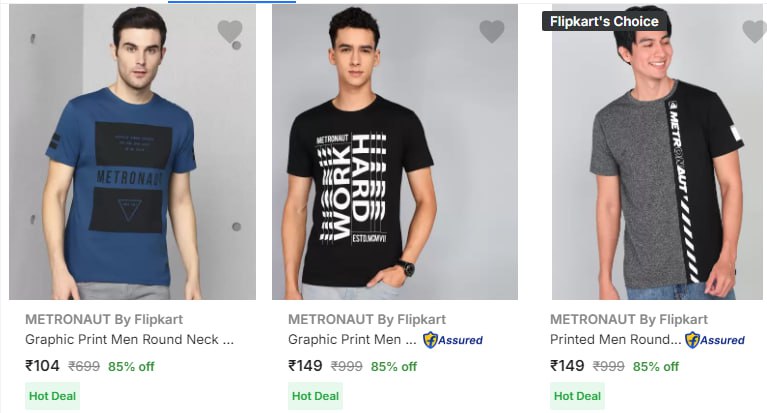Open the blue Metronaut t-shirt image
This screenshot has height=413, width=767.
[x=130, y=160]
